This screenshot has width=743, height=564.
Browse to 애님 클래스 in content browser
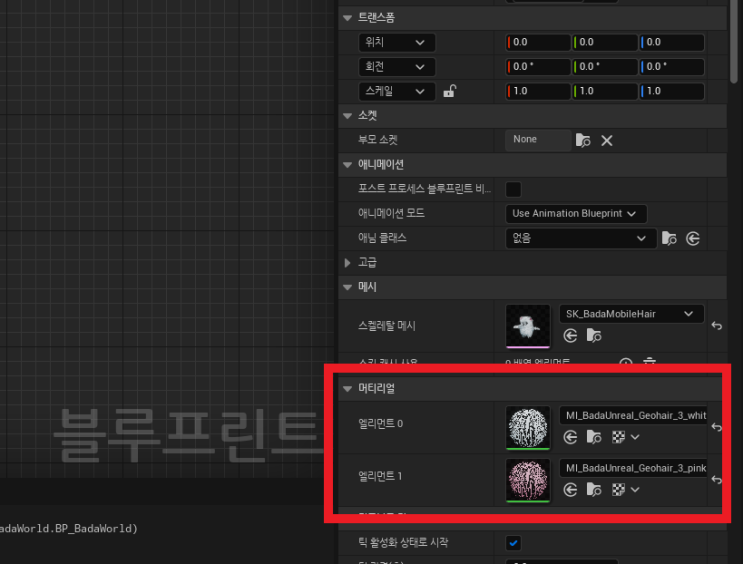tap(669, 238)
